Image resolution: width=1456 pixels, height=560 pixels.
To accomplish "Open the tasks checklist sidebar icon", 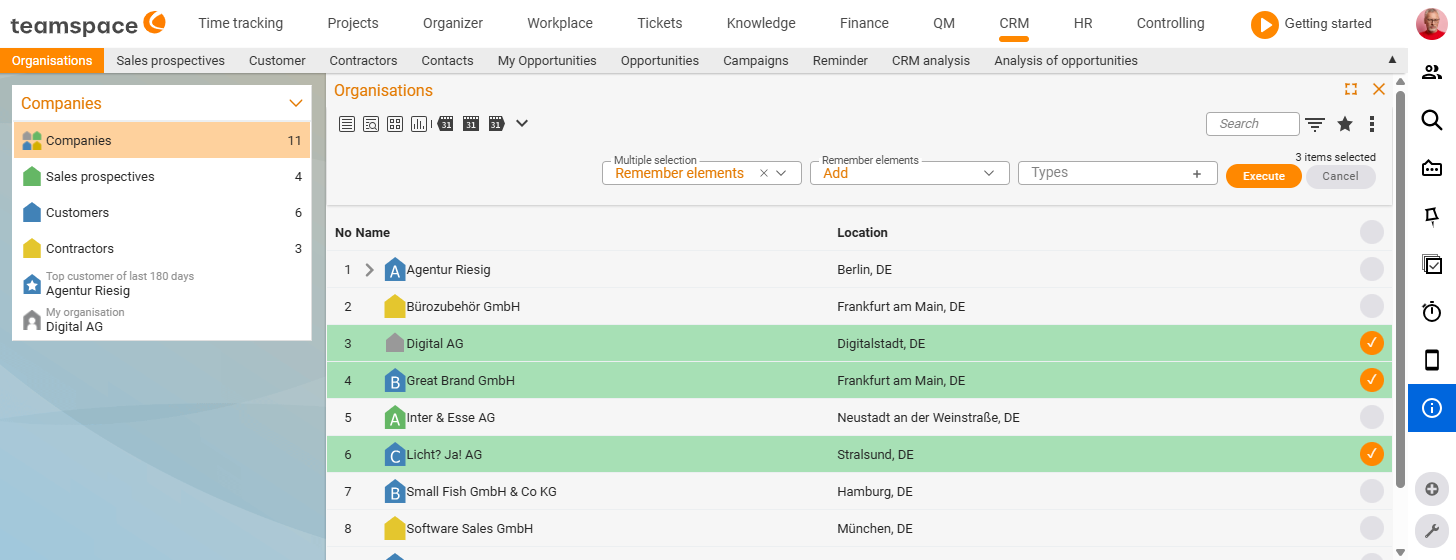I will pyautogui.click(x=1432, y=264).
